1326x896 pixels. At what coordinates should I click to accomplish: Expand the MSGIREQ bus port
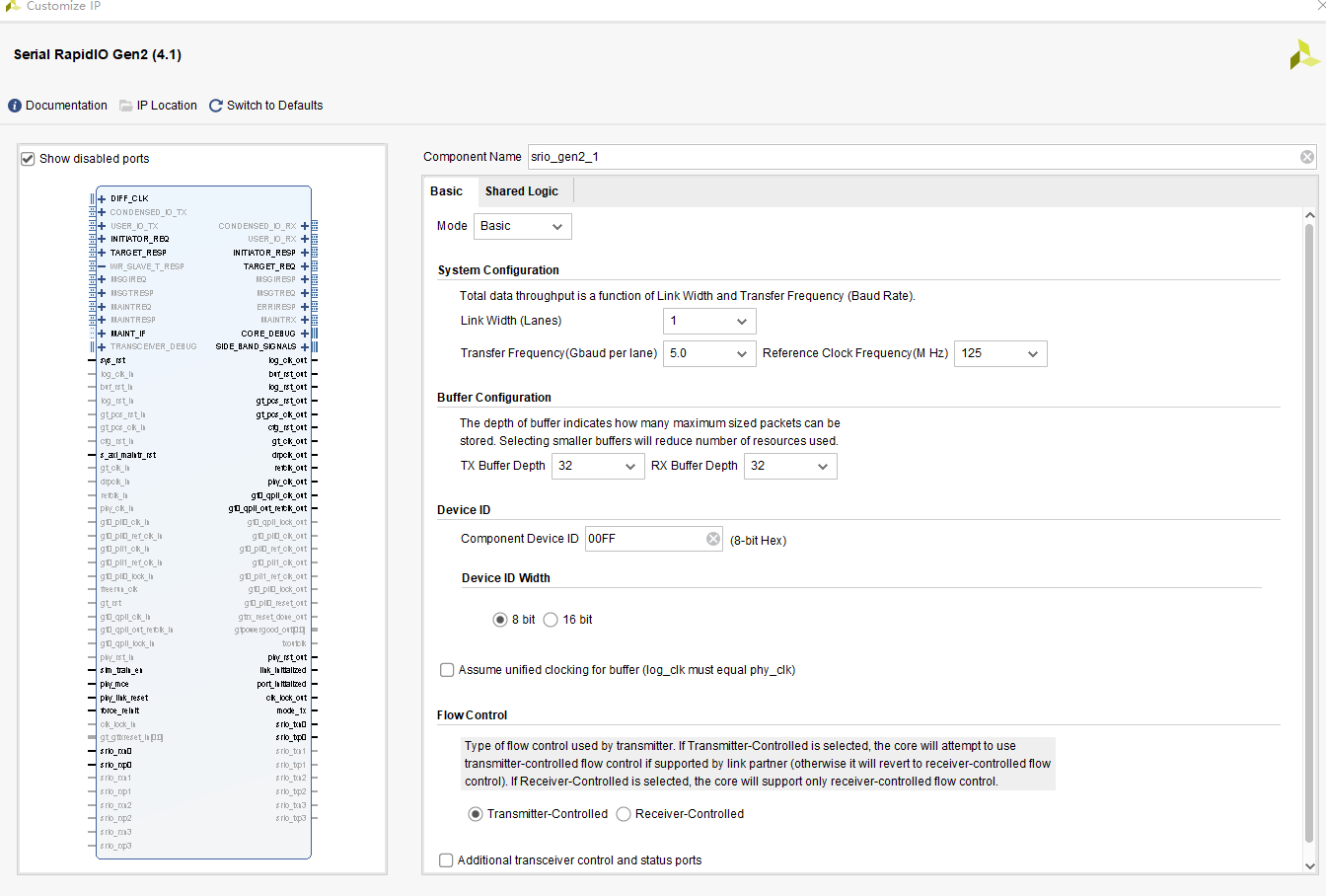[x=102, y=279]
